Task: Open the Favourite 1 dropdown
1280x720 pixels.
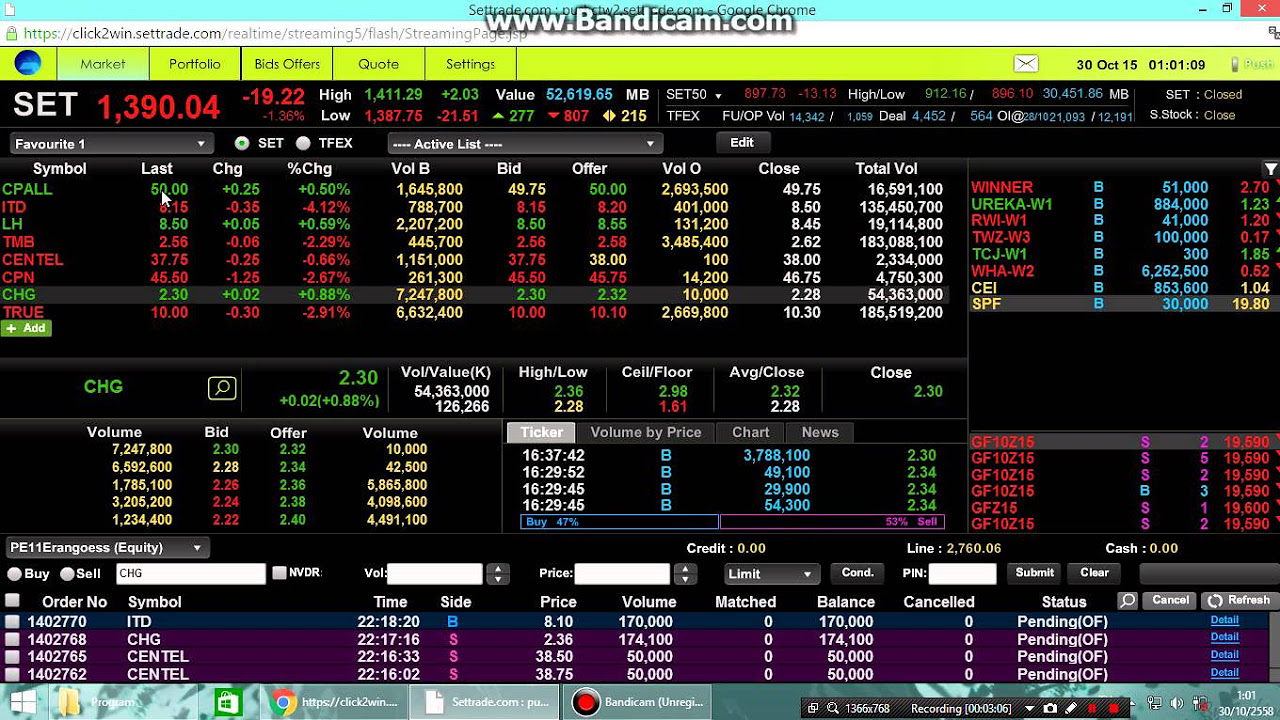Action: (x=110, y=144)
